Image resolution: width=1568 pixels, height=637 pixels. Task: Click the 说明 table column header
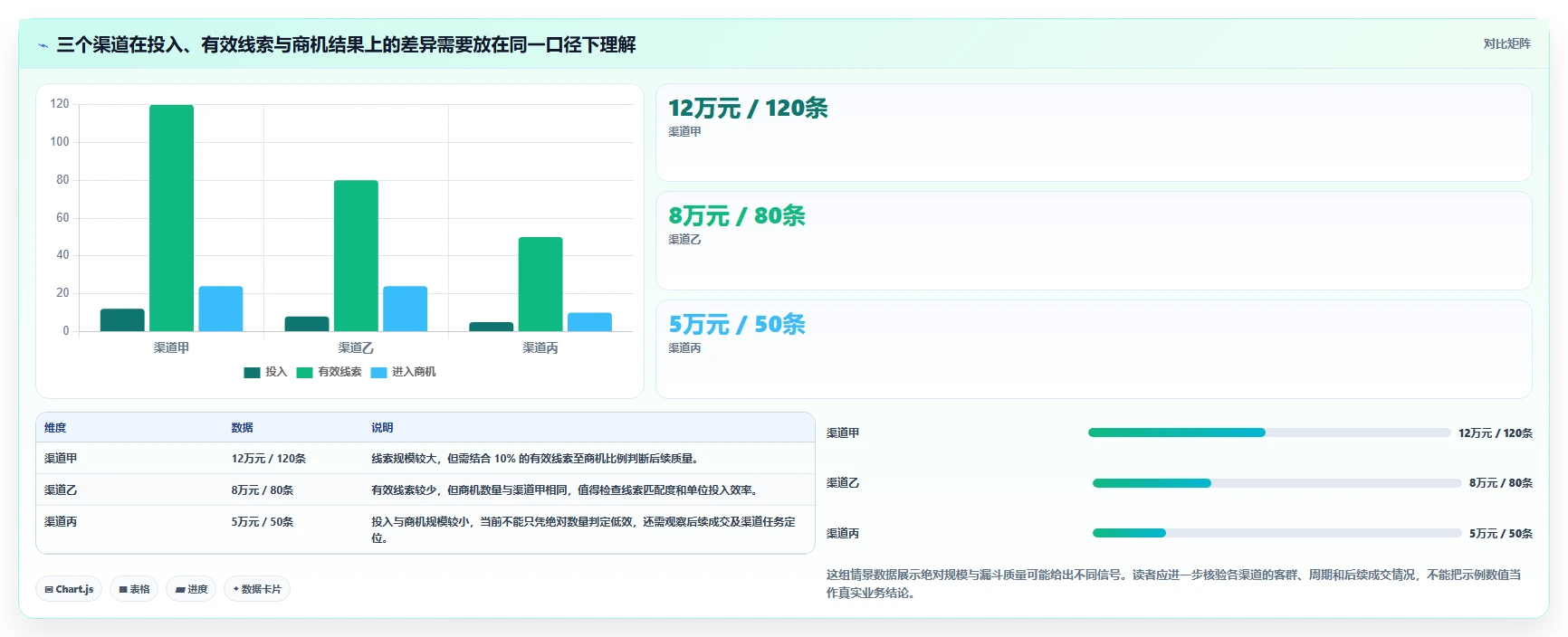tap(382, 428)
